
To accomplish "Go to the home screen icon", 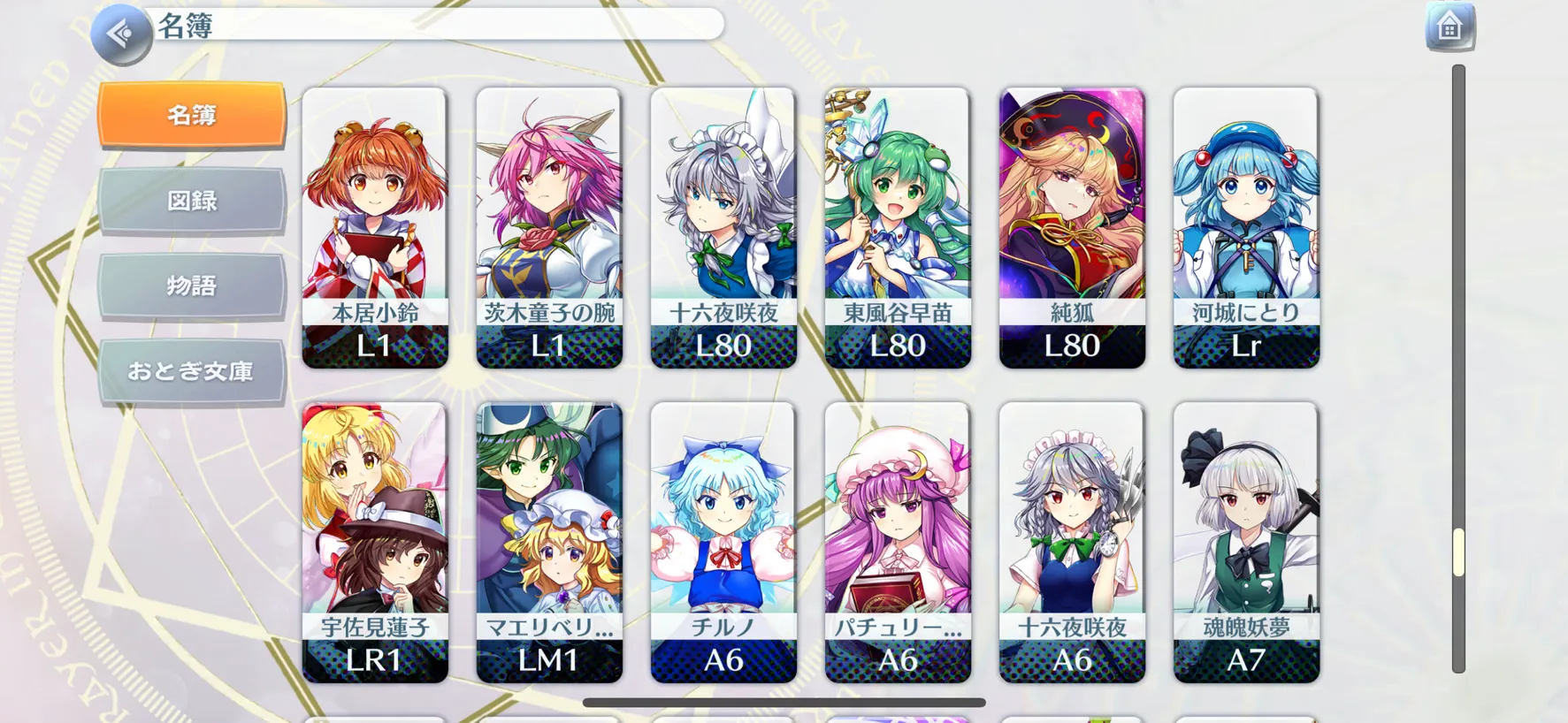I will click(x=1449, y=27).
